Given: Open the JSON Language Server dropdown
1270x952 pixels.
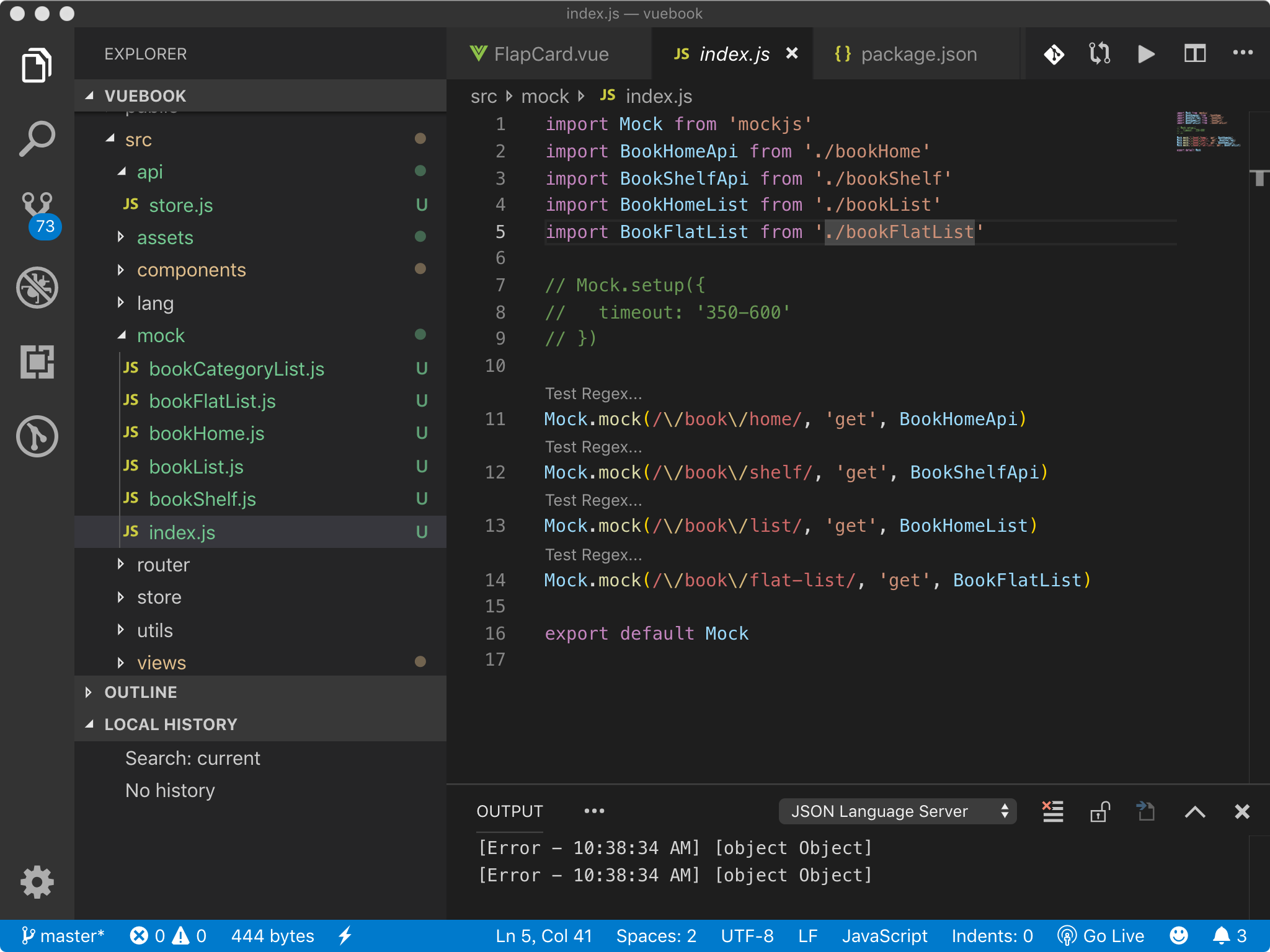Looking at the screenshot, I should [897, 811].
